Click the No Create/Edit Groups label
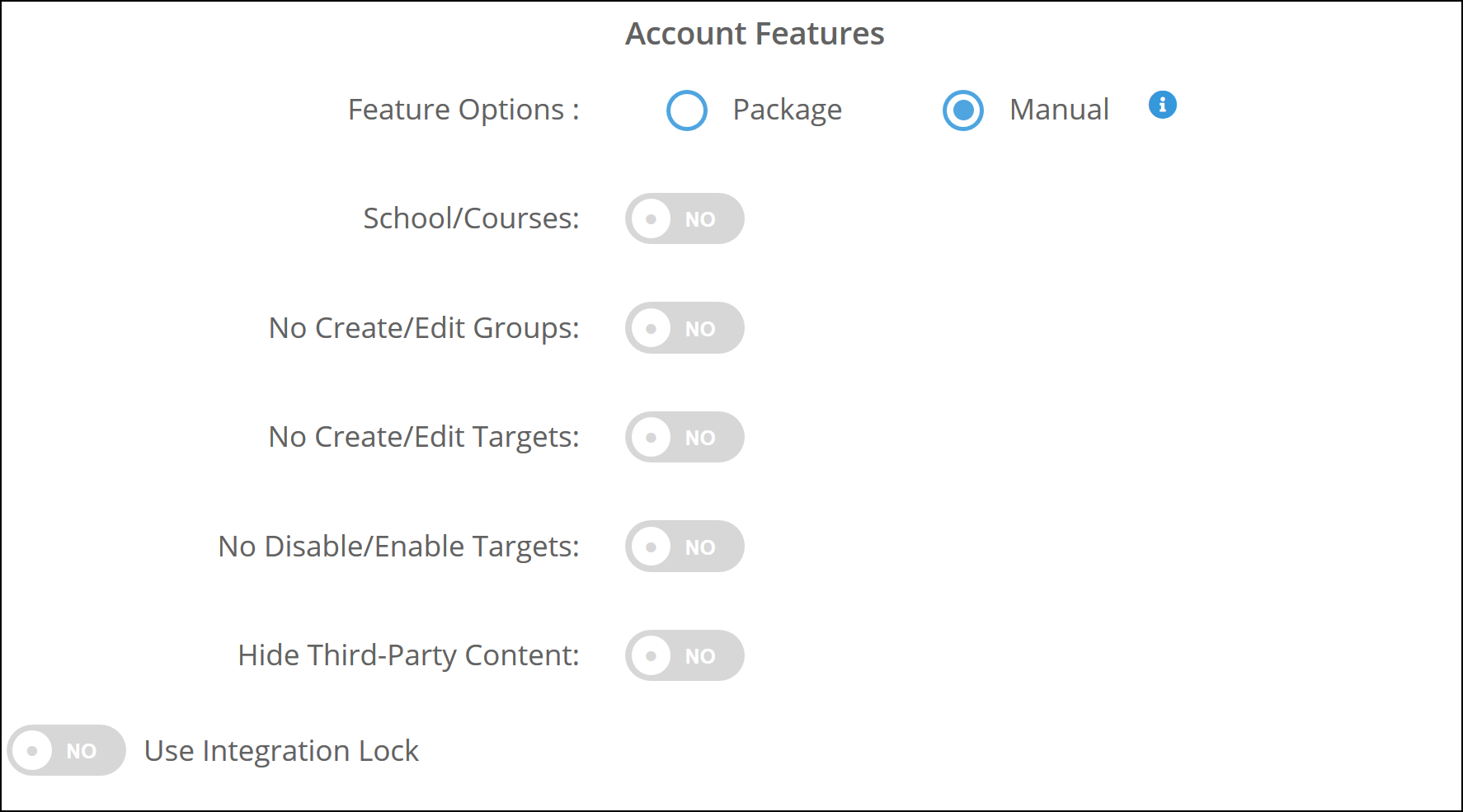Screen dimensions: 1463x812 pyautogui.click(x=424, y=328)
